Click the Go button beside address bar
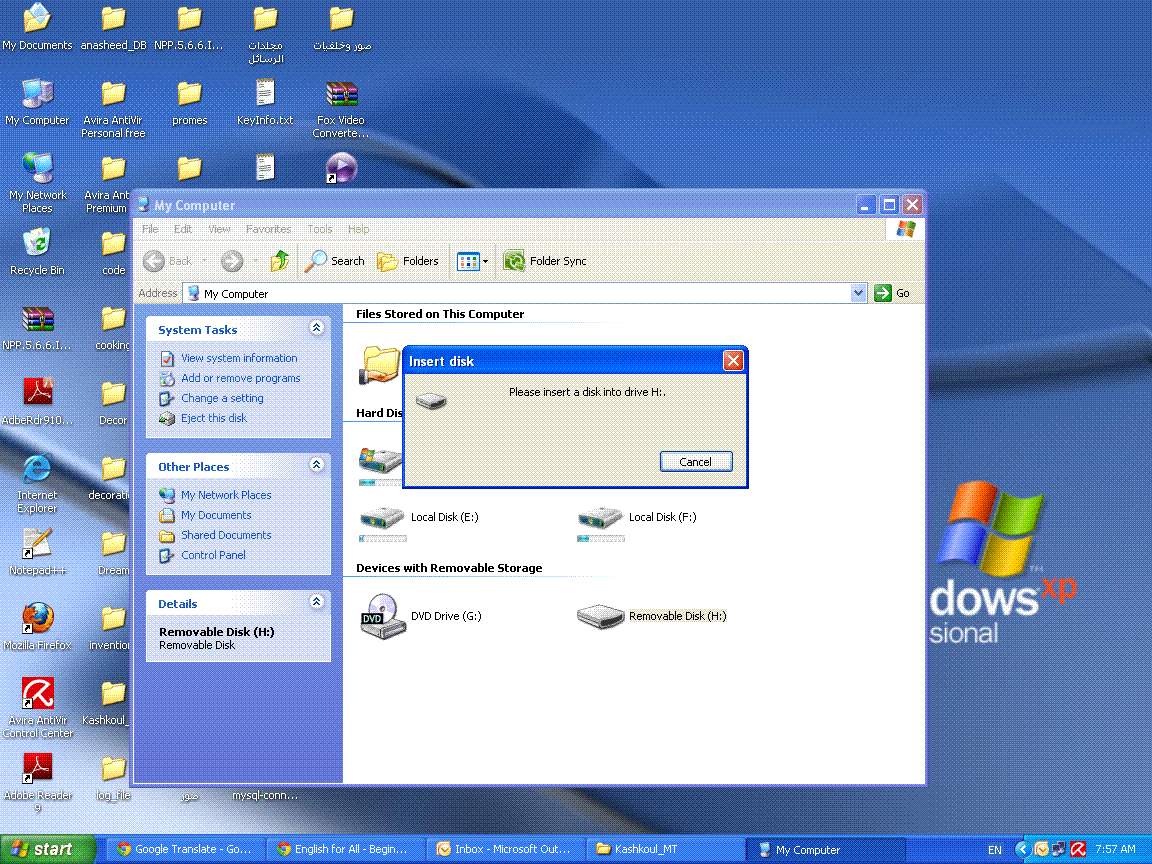Viewport: 1152px width, 864px height. point(893,293)
